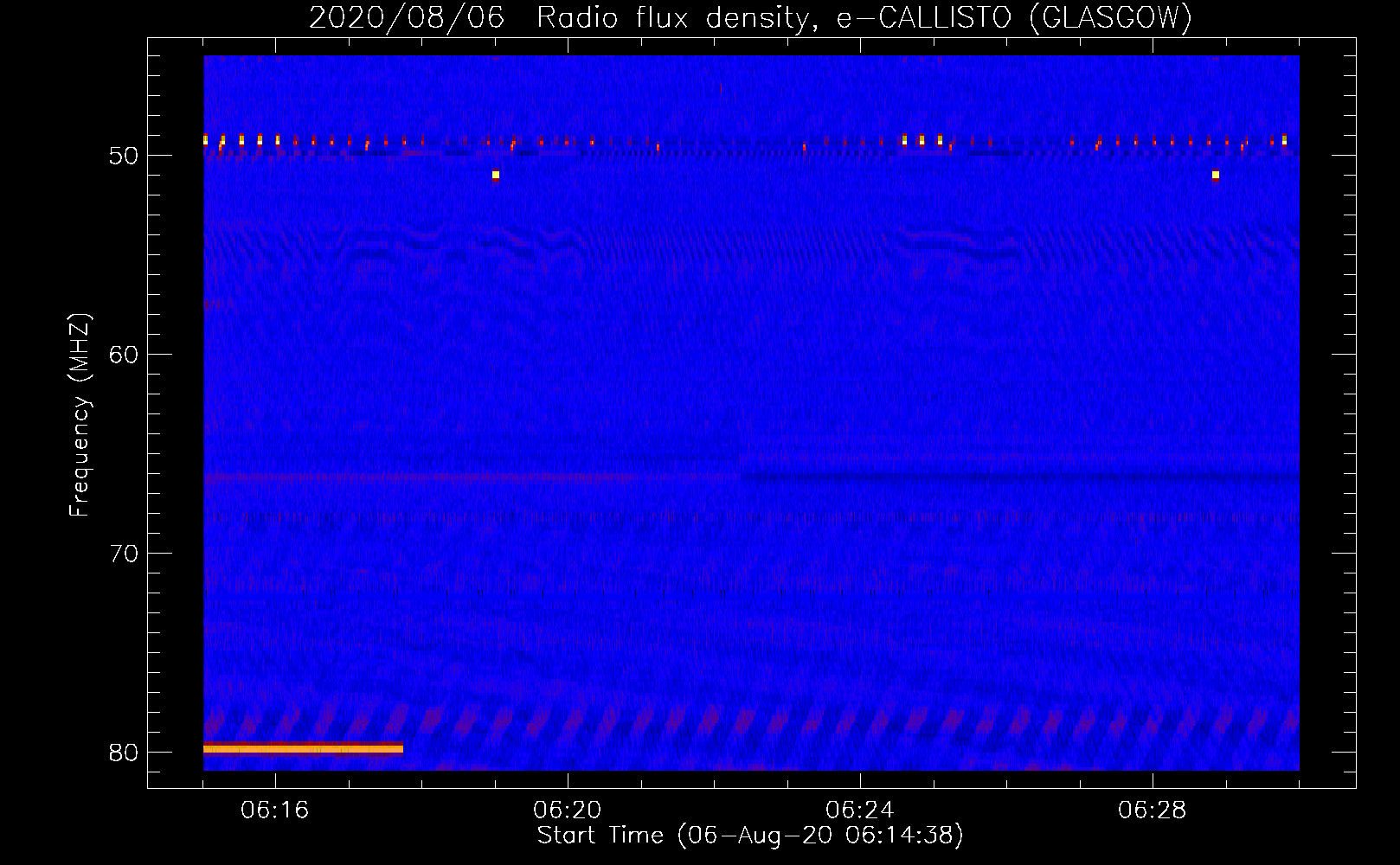Viewport: 1400px width, 865px height.
Task: Click the 60 frequency tick label
Action: pos(124,355)
